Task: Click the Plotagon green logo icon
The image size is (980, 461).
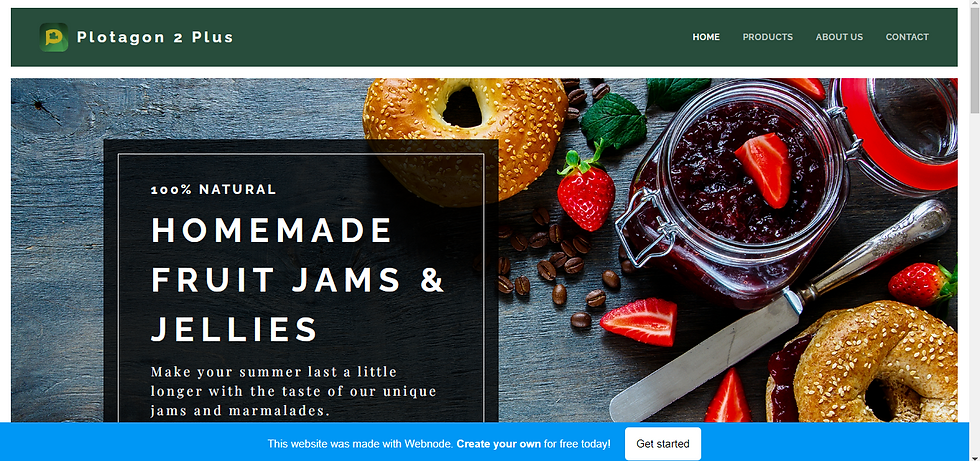Action: (54, 37)
